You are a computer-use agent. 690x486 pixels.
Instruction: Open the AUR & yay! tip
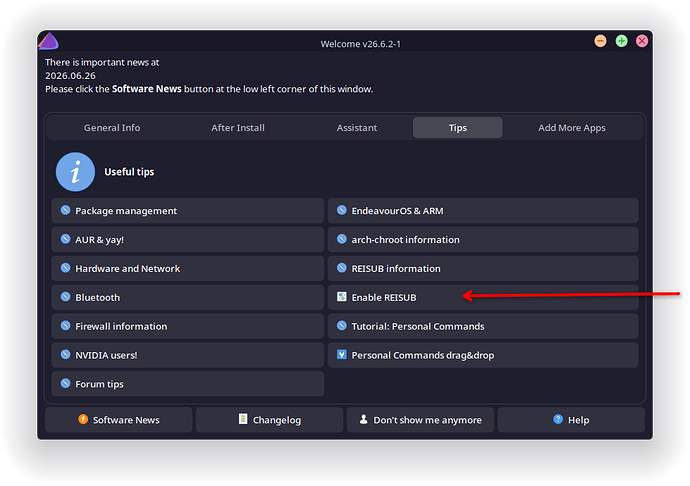coord(188,239)
